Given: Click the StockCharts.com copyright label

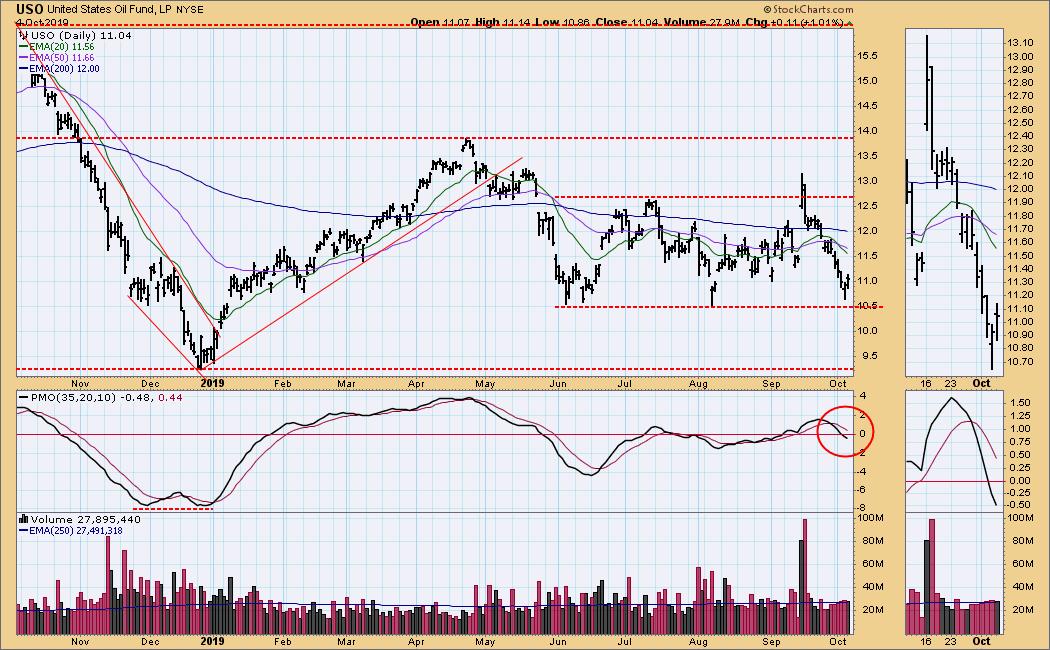Looking at the screenshot, I should pyautogui.click(x=808, y=9).
